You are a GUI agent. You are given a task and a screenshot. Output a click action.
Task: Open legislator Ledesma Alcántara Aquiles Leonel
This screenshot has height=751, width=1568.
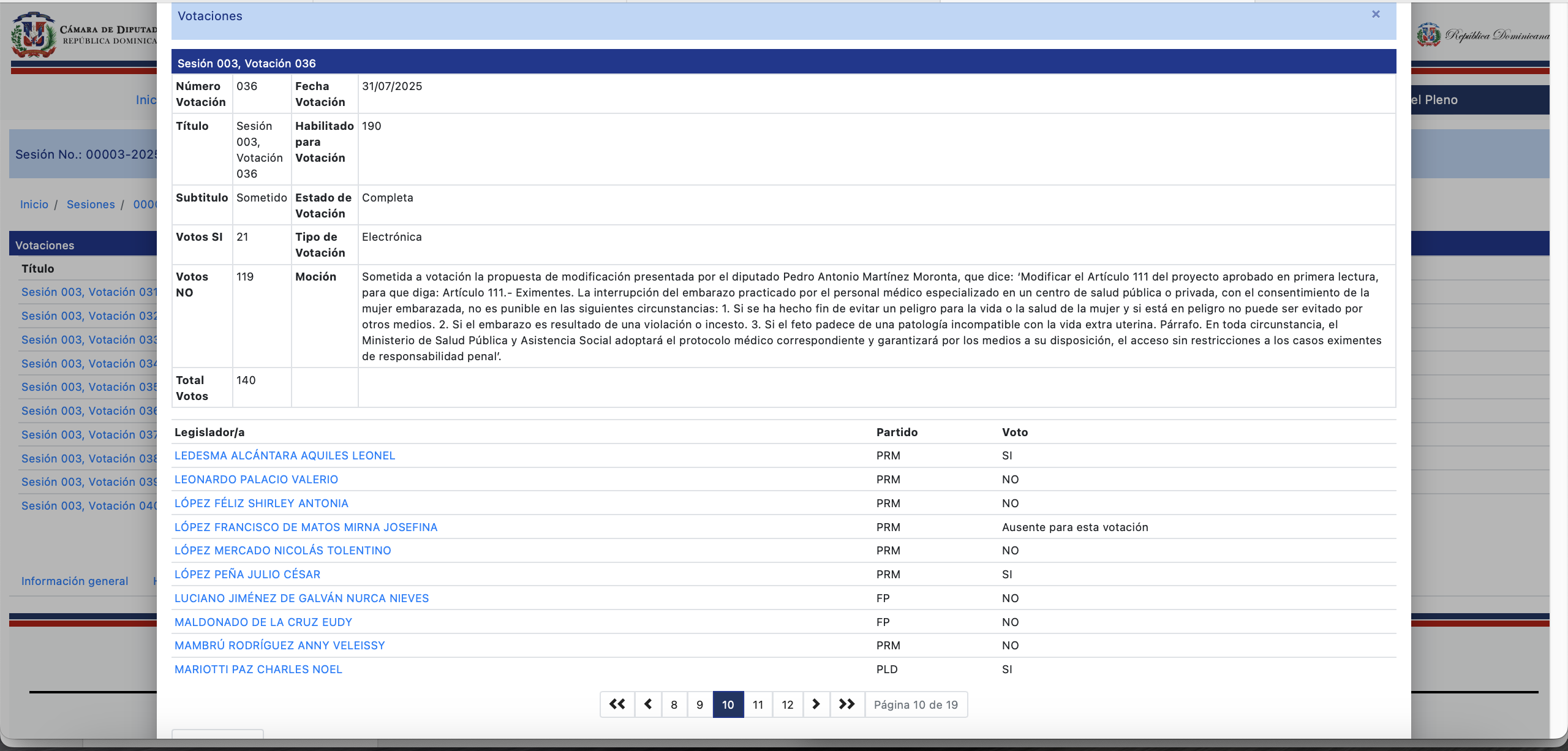tap(285, 456)
